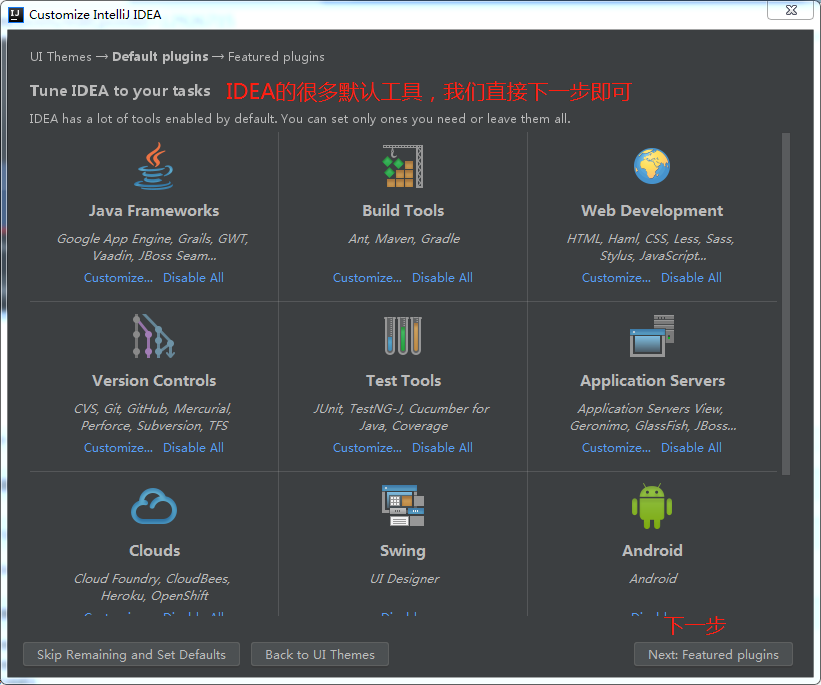Click 'CVS, Git, GitHub, Mercurial' description

click(x=153, y=417)
